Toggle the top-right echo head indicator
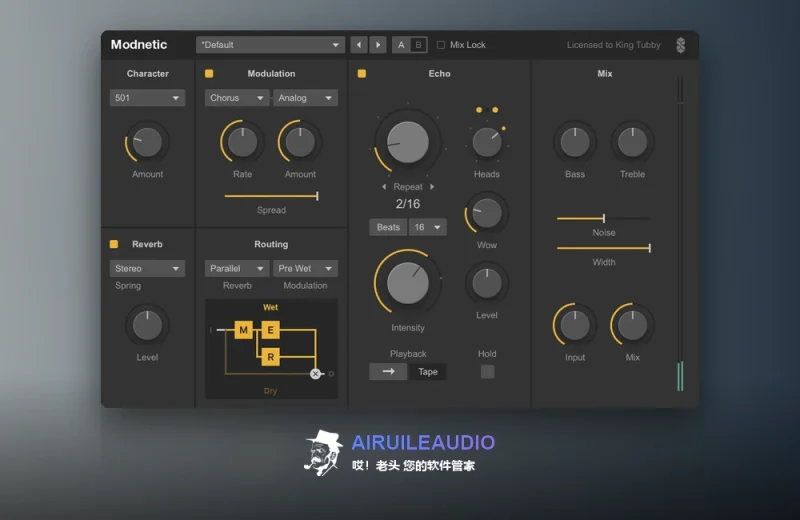Screen dimensions: 800x520 click(495, 110)
